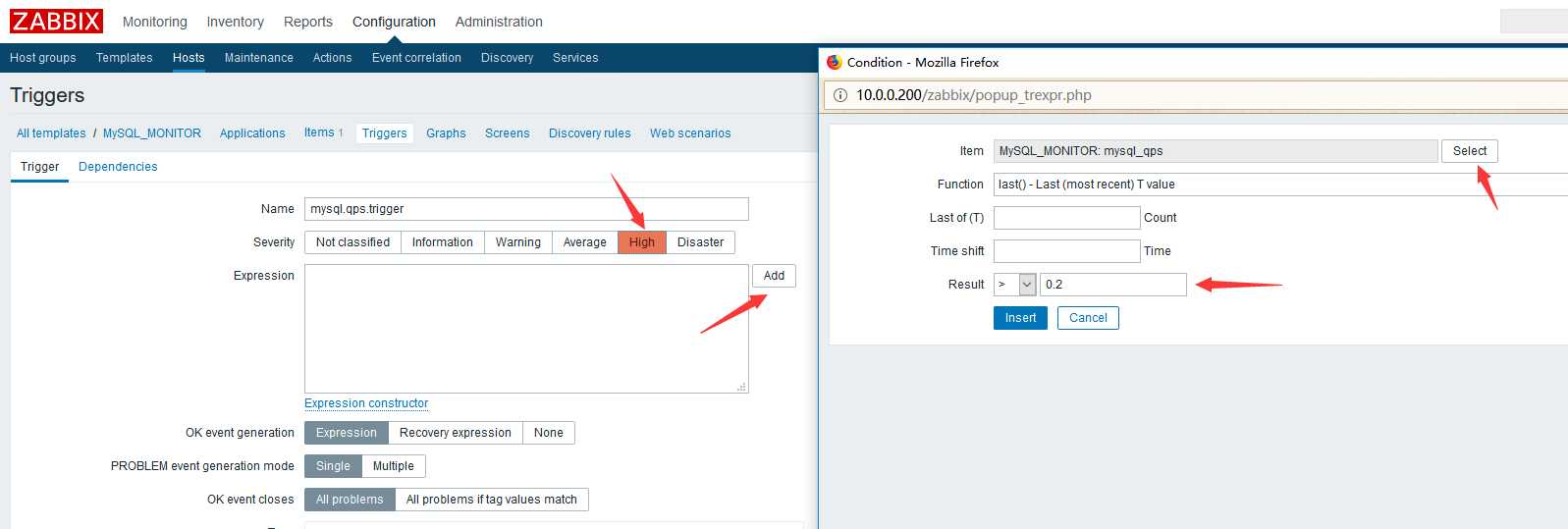Open the Configuration menu

point(394,22)
